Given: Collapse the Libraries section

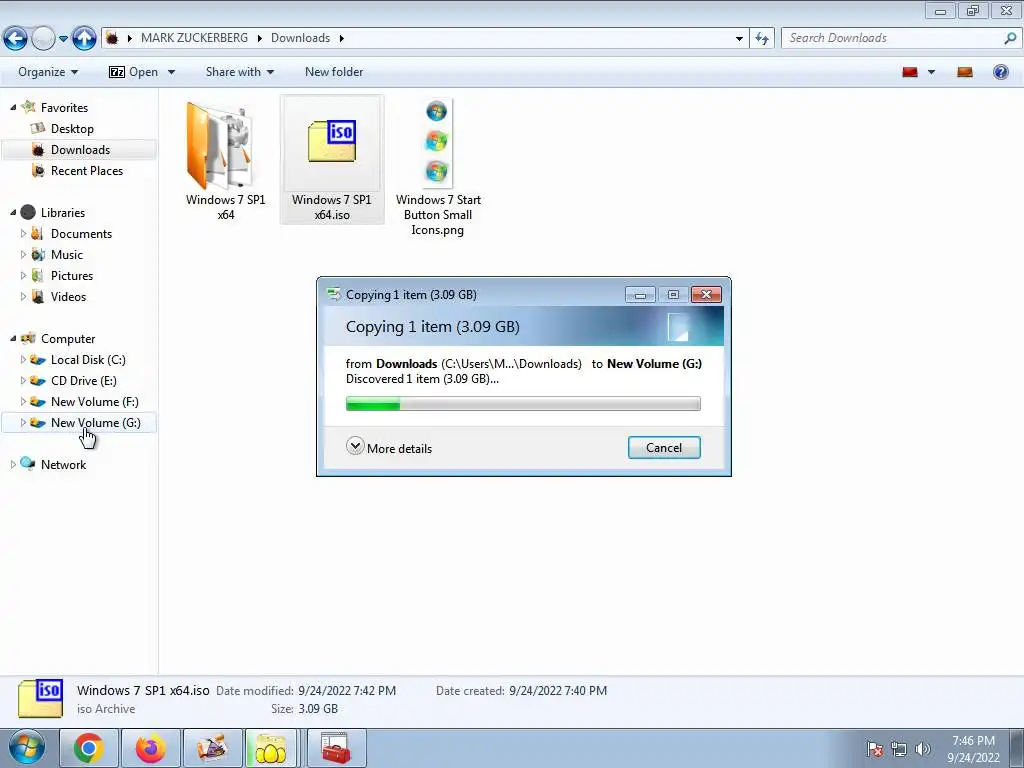Looking at the screenshot, I should tap(13, 213).
